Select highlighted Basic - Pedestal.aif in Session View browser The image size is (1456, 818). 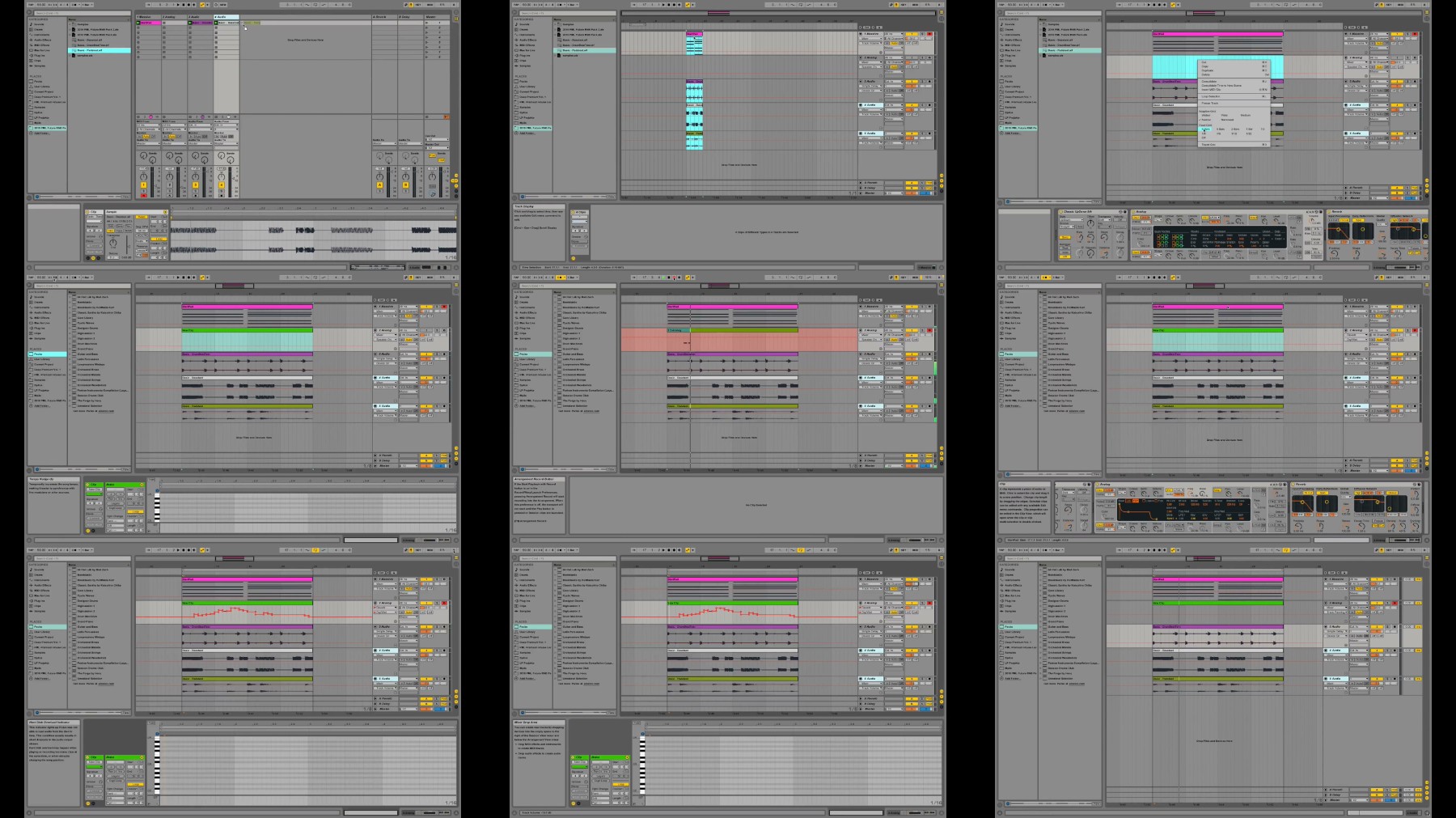pyautogui.click(x=99, y=50)
